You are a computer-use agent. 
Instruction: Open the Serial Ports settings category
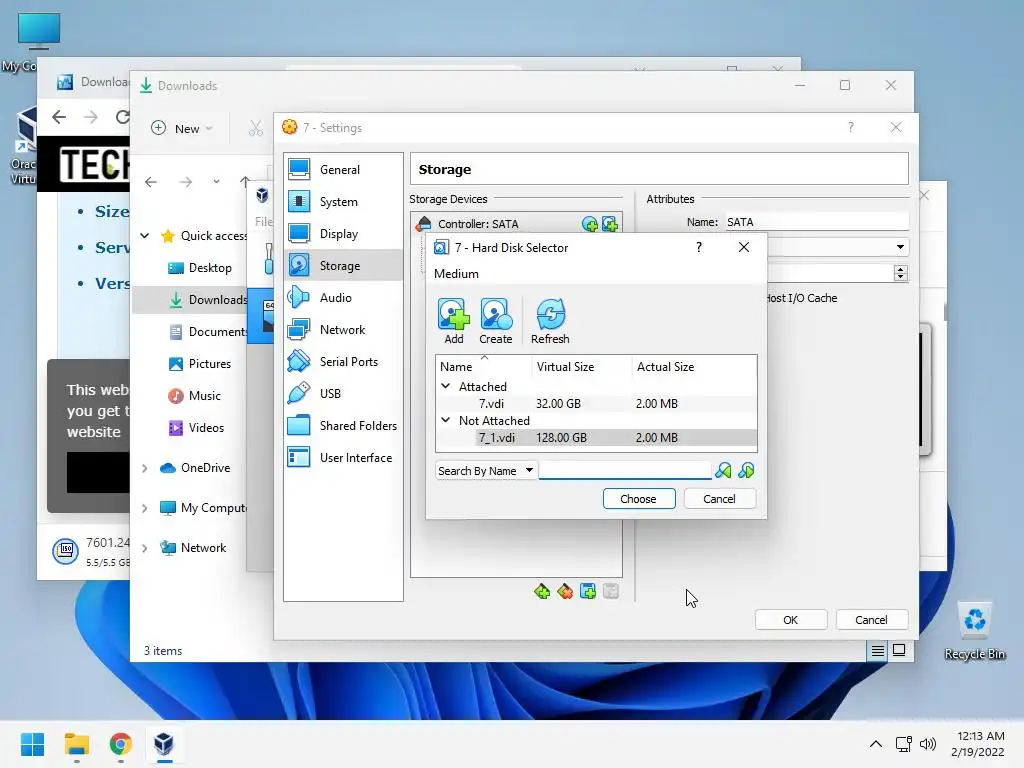[344, 362]
